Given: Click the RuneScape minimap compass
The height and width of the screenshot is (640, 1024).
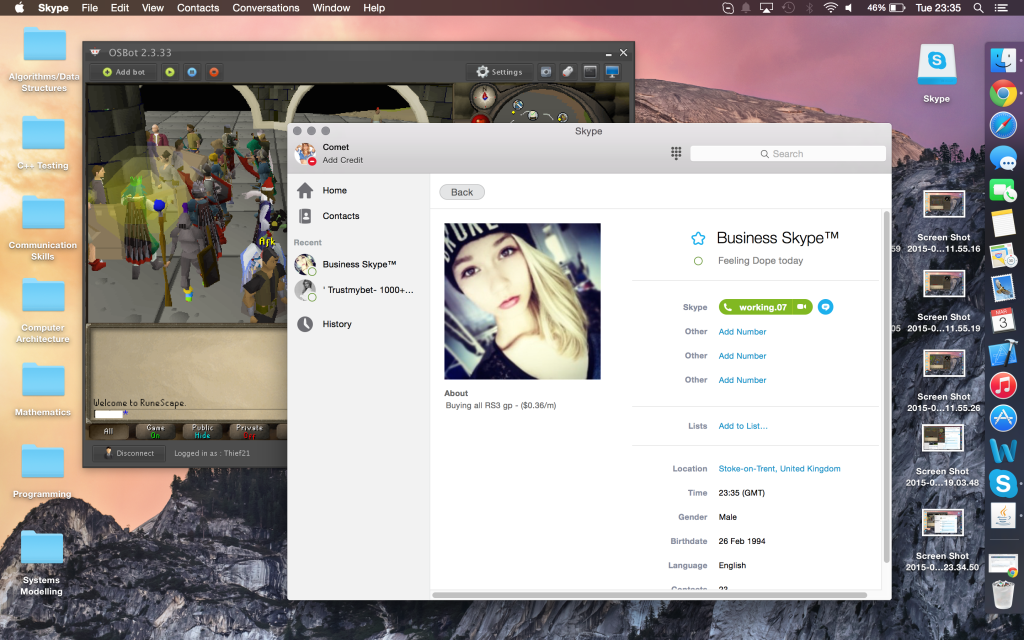Looking at the screenshot, I should (x=484, y=97).
